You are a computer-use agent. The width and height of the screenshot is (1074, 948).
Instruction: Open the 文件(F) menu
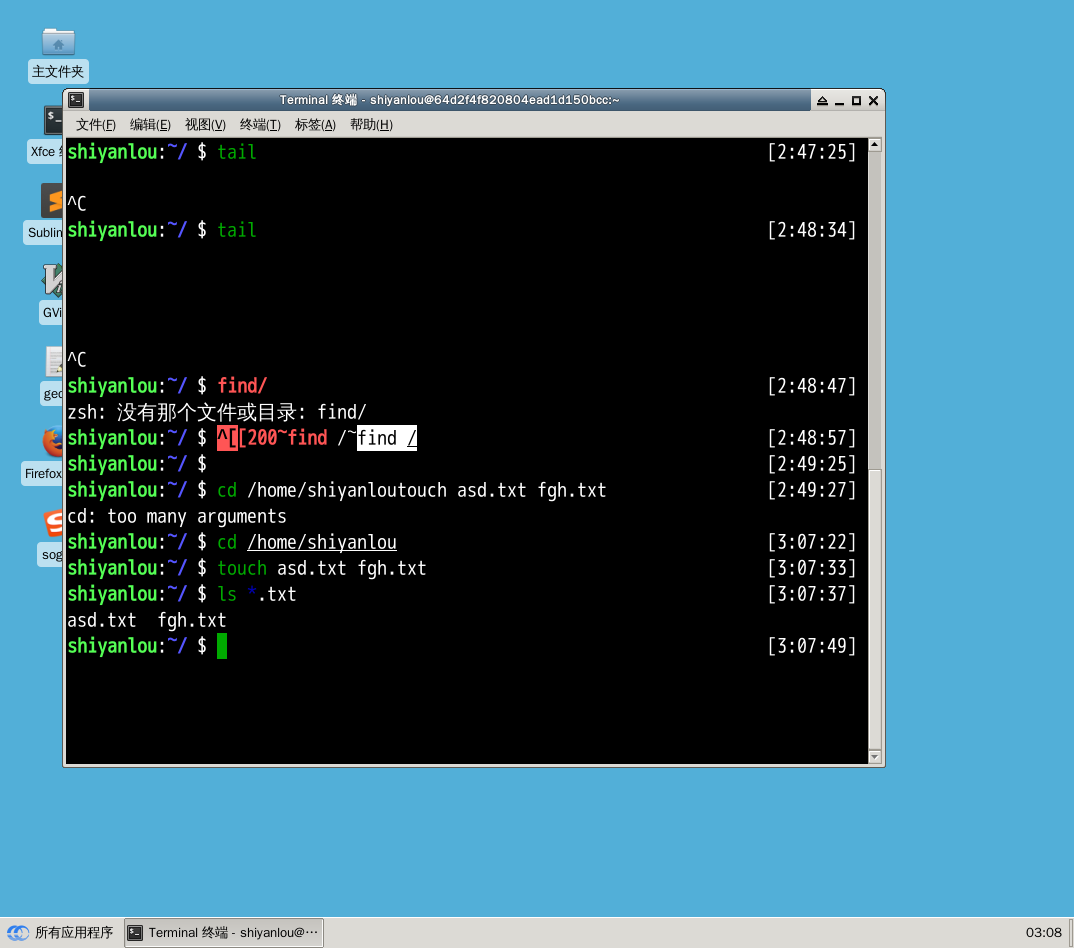95,125
